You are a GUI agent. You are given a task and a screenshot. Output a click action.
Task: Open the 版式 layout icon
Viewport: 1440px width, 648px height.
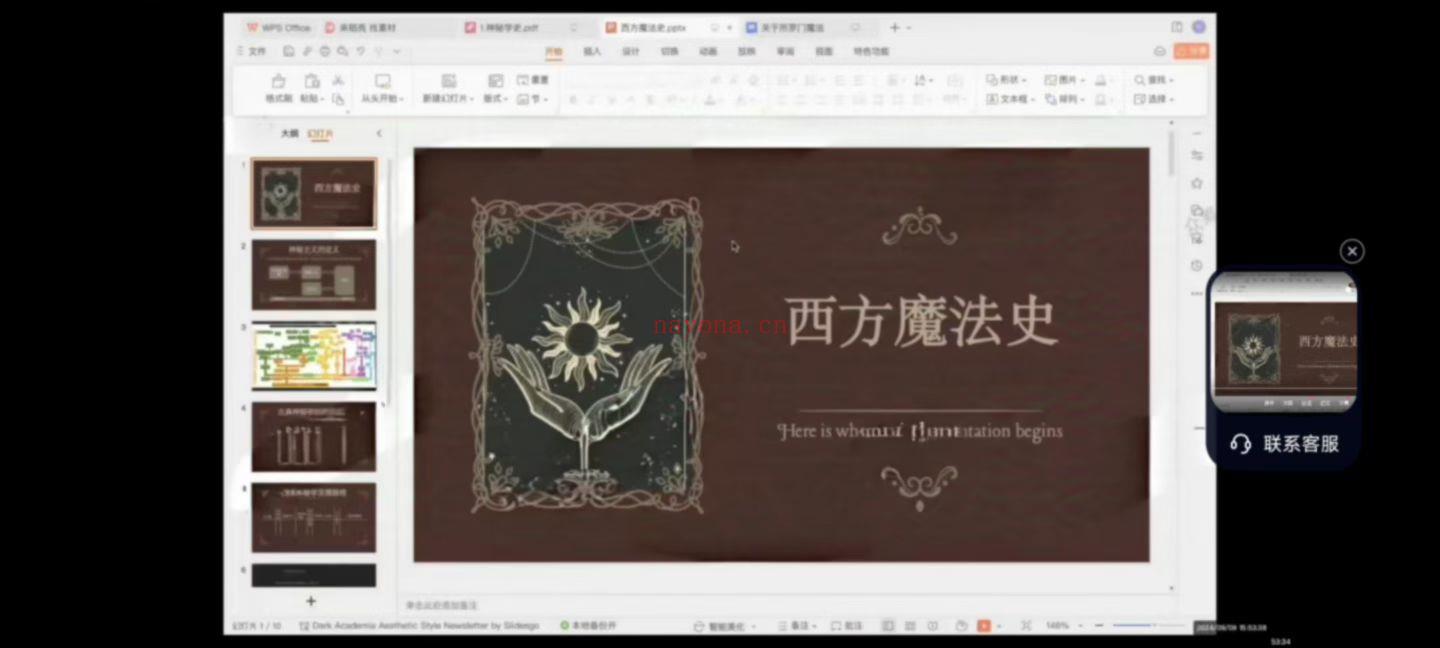495,81
